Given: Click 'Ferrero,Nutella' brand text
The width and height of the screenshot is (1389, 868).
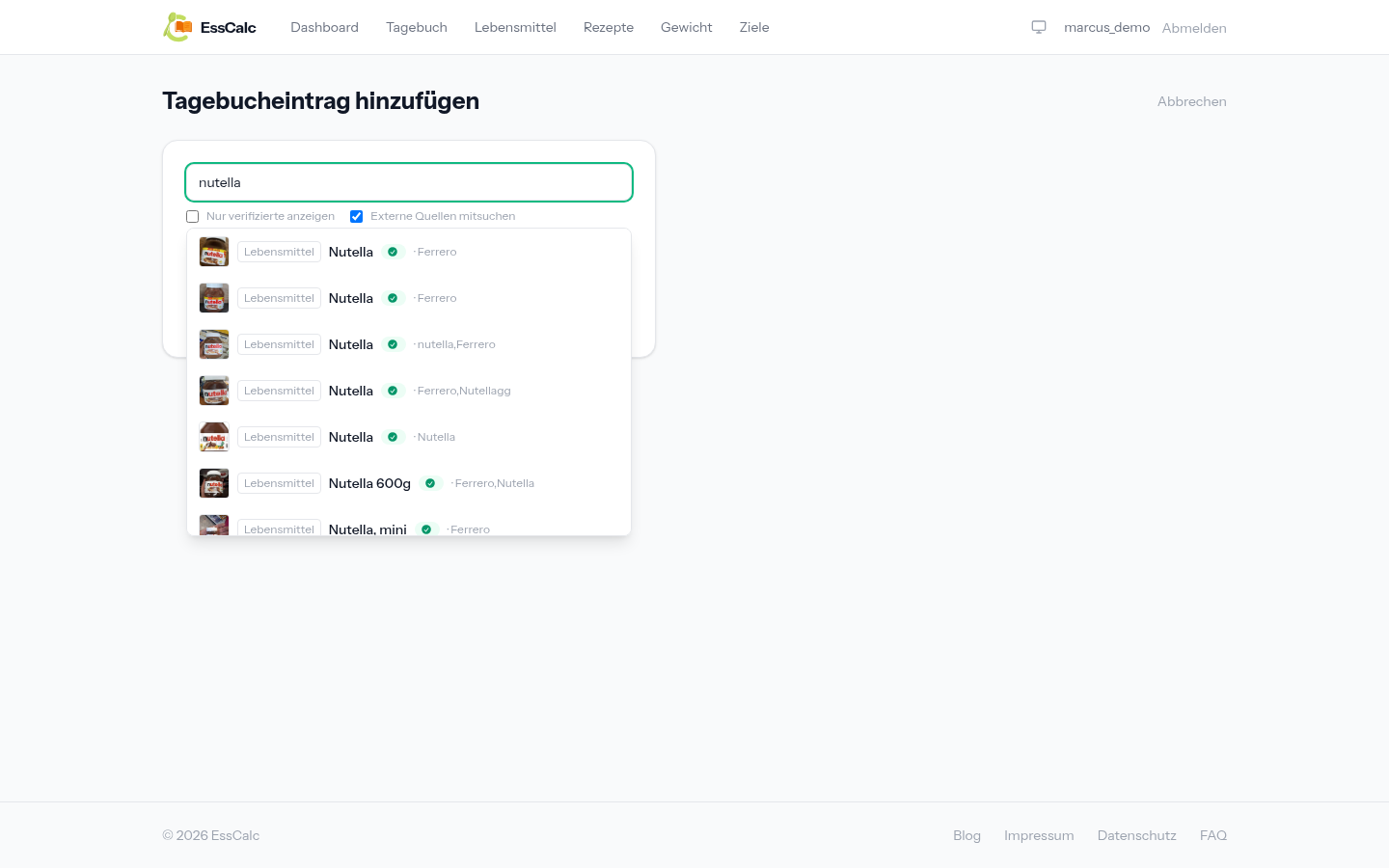Looking at the screenshot, I should [494, 483].
